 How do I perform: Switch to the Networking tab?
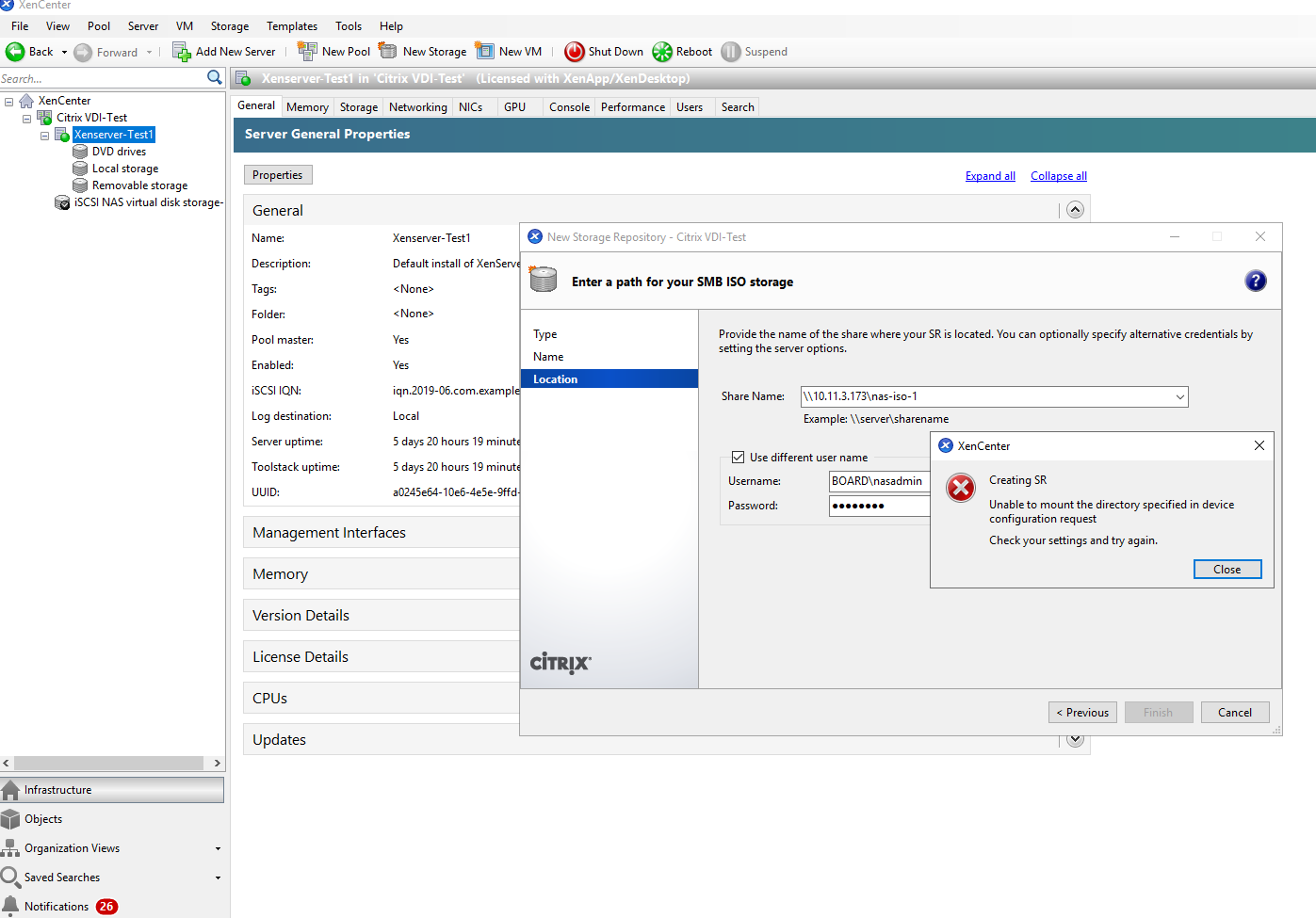[418, 107]
